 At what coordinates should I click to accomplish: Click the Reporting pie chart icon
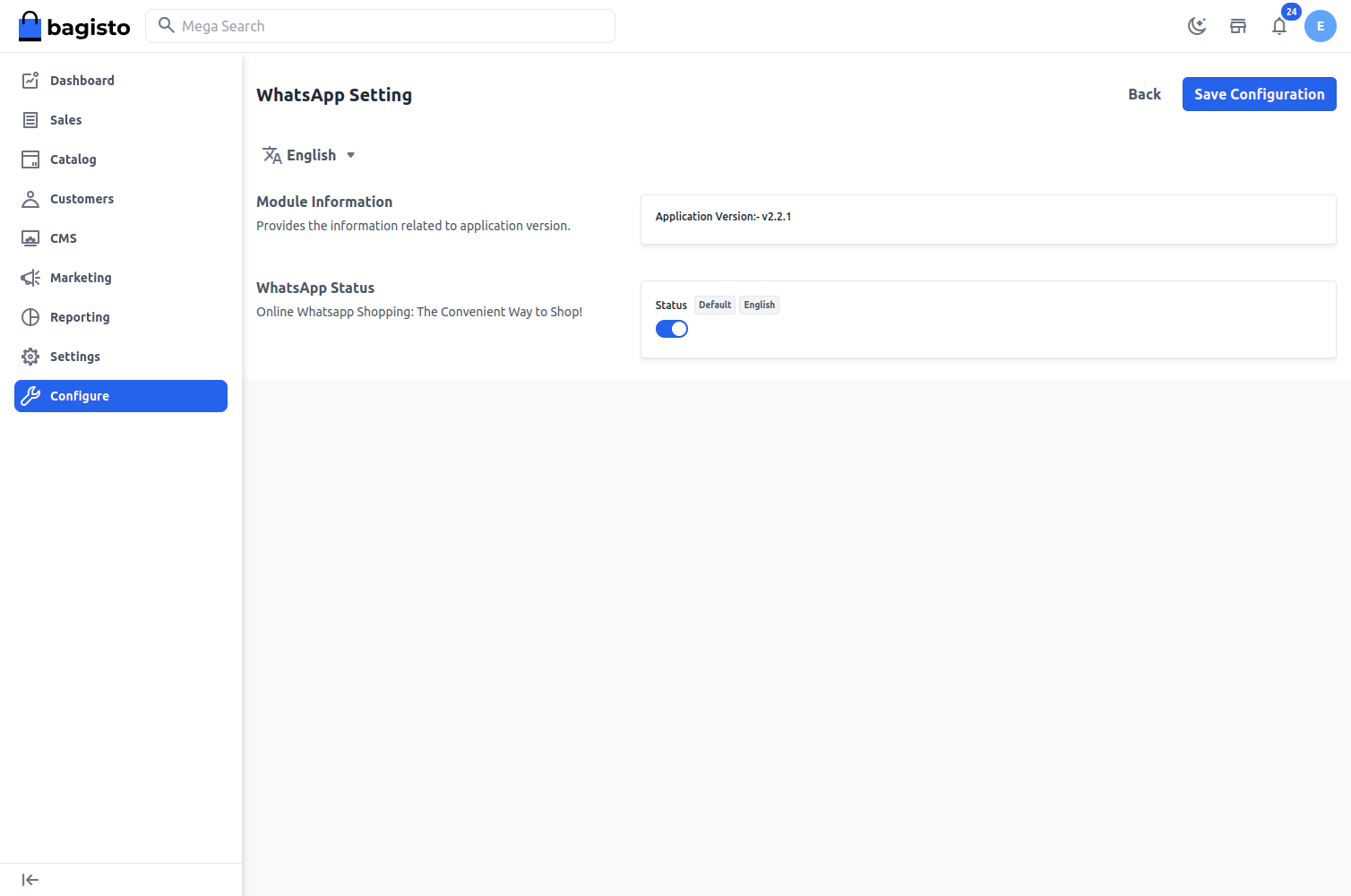tap(30, 317)
